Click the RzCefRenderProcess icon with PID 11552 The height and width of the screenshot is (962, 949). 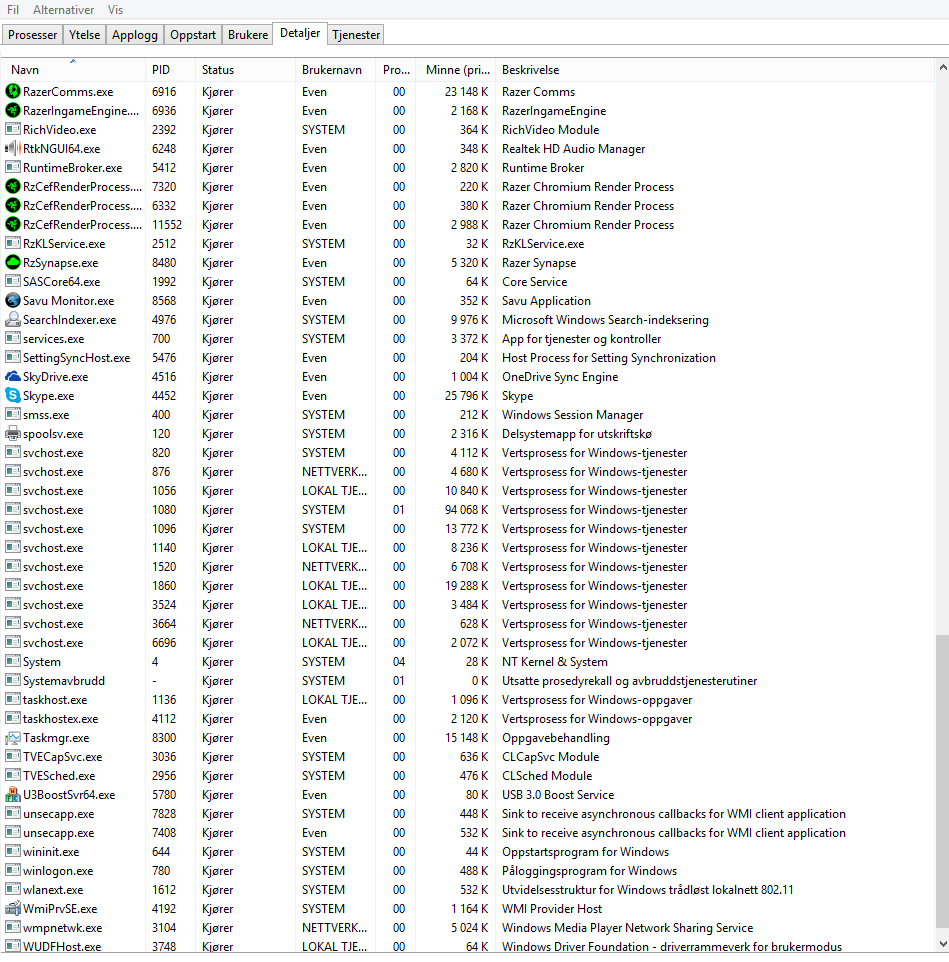point(13,225)
